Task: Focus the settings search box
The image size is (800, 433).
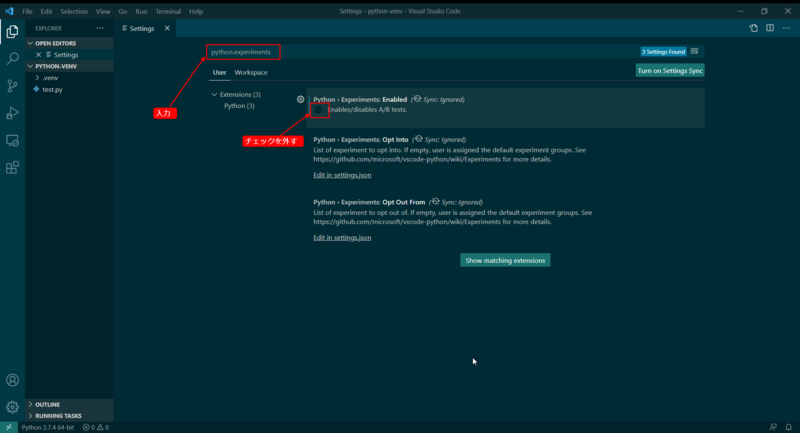Action: point(421,52)
